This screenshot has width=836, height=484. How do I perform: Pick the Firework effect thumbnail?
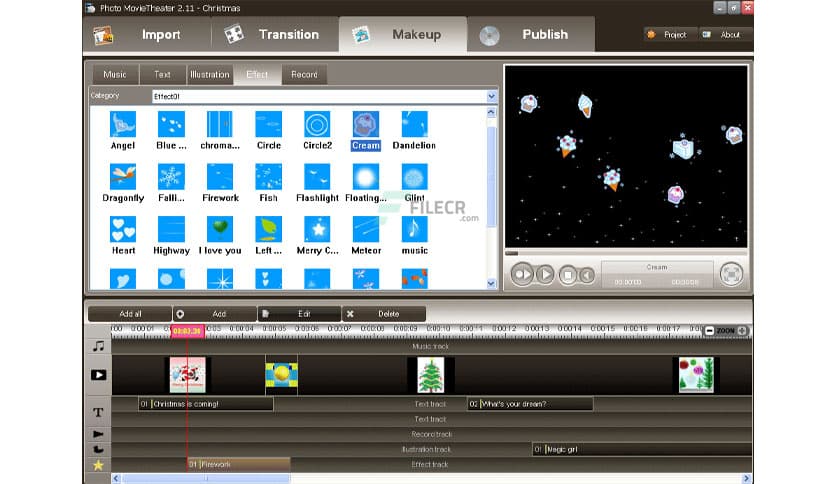tap(220, 177)
